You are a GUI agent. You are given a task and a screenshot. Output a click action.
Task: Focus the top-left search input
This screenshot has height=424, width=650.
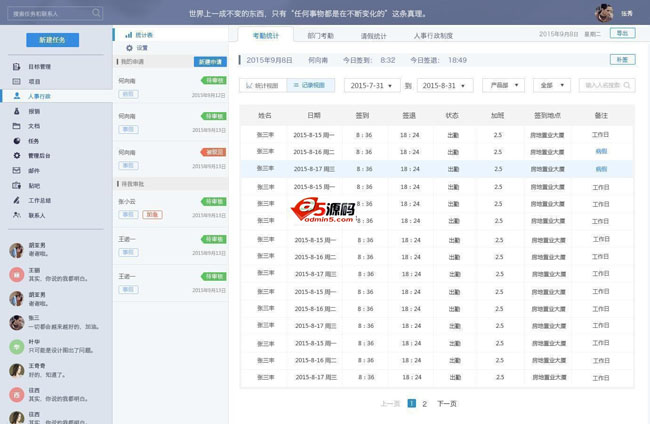(x=55, y=13)
